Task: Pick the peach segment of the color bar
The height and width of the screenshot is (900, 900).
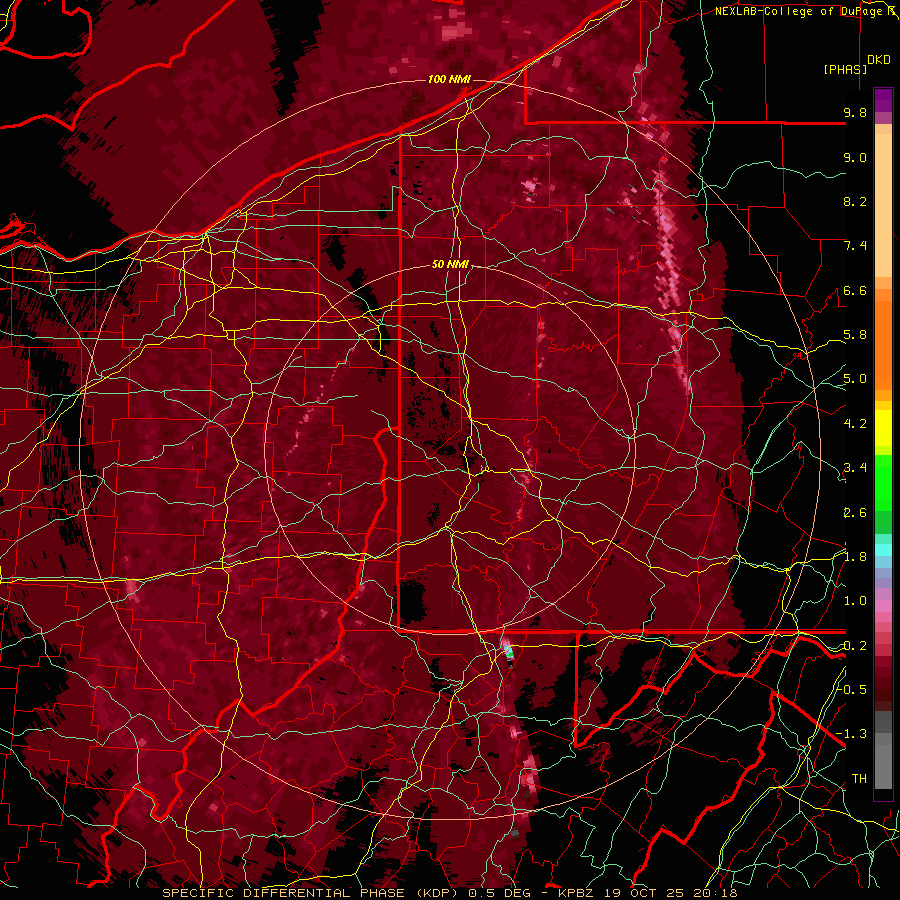Action: (883, 205)
